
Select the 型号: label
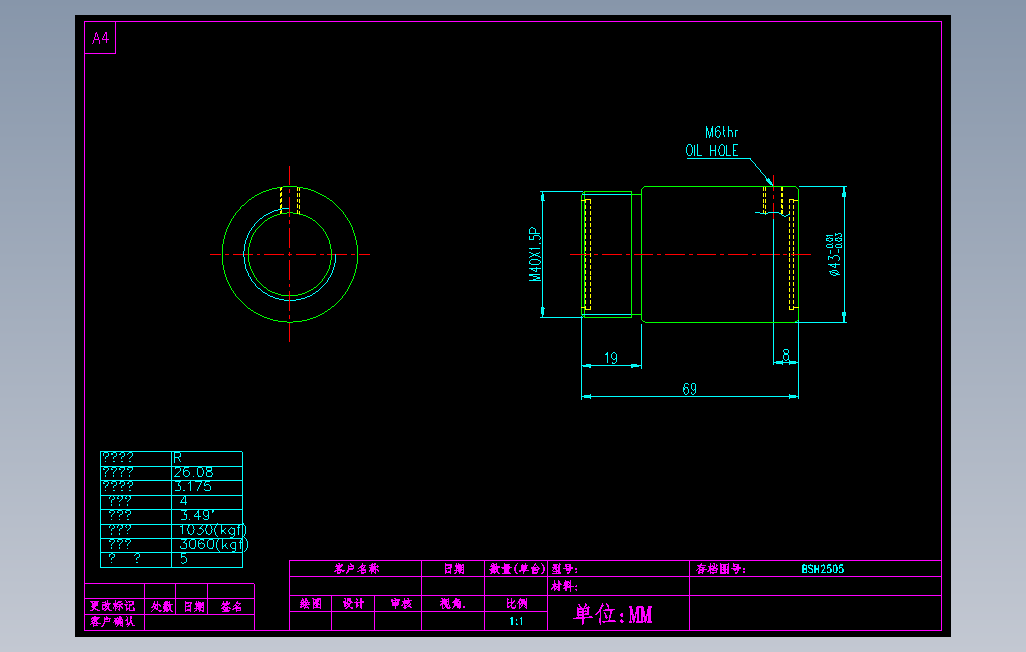click(564, 569)
